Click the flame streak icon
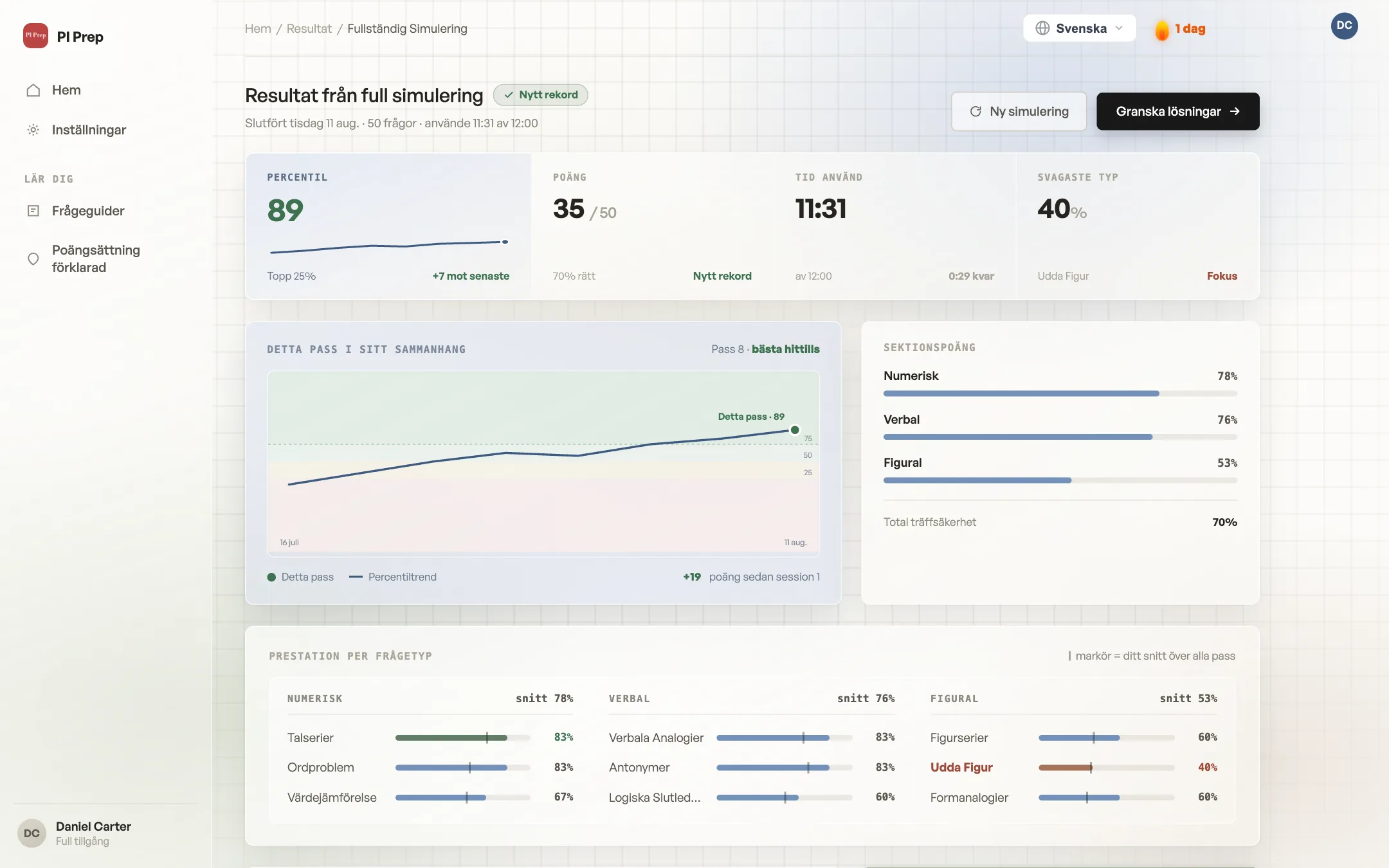This screenshot has width=1389, height=868. [x=1161, y=30]
